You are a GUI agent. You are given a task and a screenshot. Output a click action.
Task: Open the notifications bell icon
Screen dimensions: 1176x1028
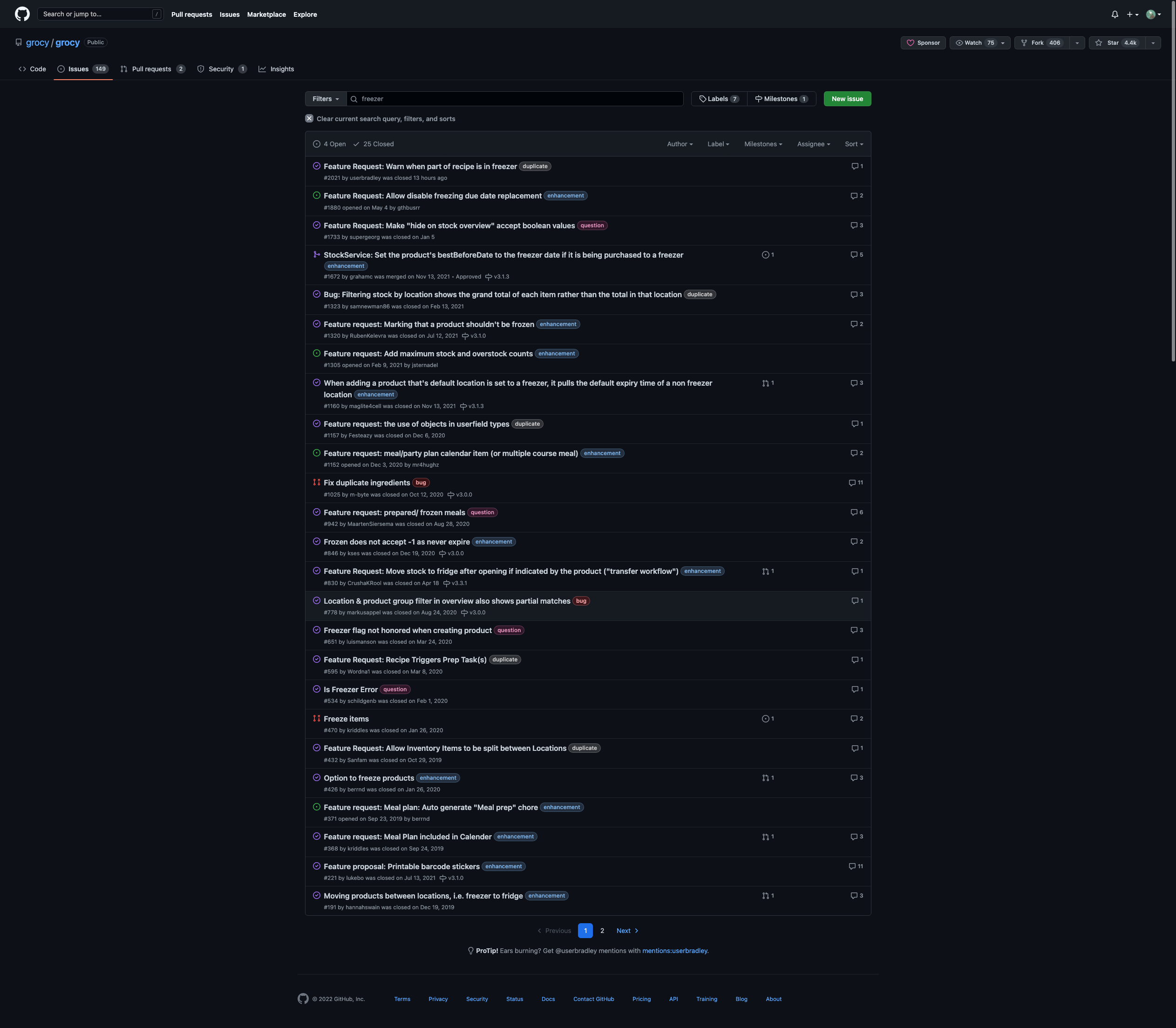coord(1115,14)
